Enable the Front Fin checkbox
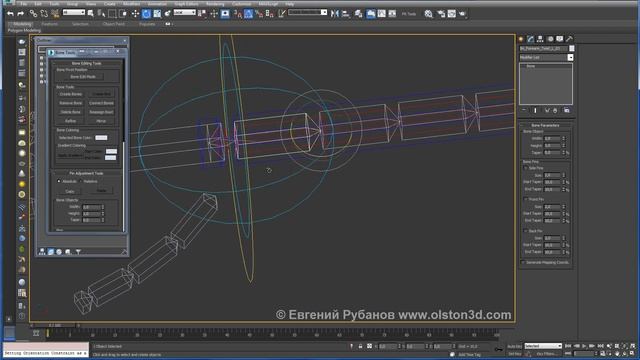 (526, 199)
